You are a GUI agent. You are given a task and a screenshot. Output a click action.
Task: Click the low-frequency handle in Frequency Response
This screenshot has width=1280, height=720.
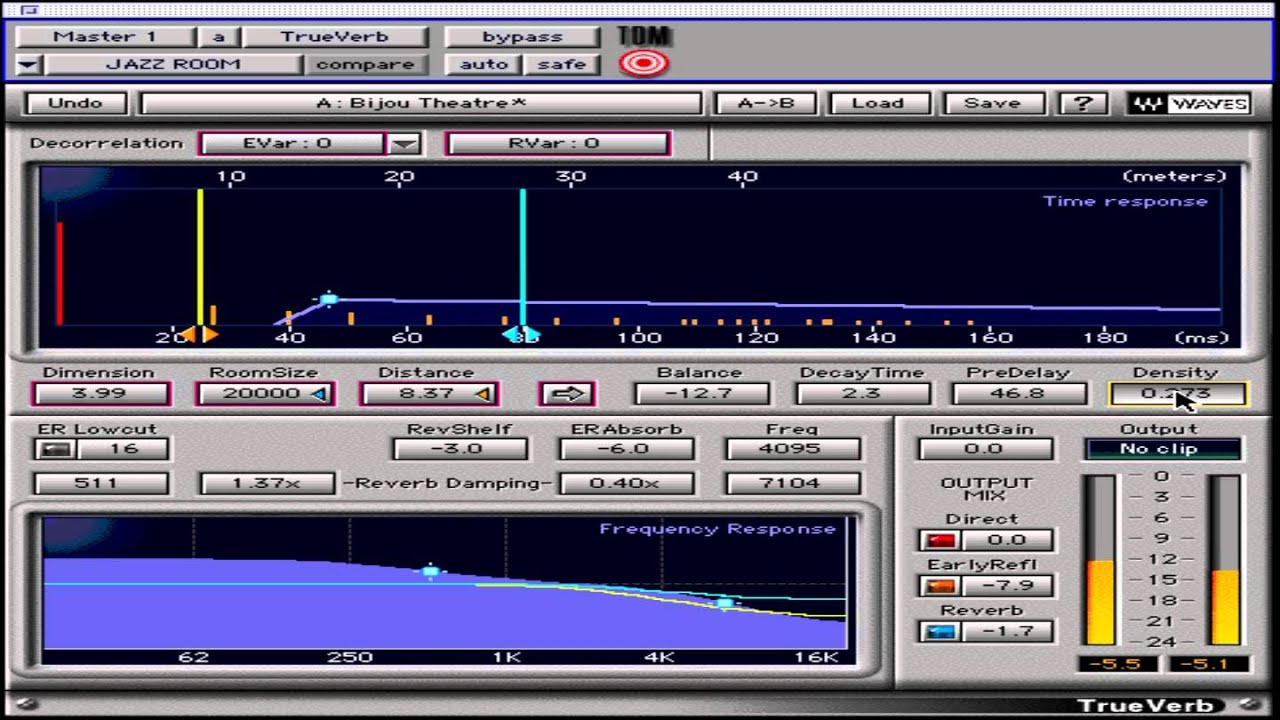(431, 572)
